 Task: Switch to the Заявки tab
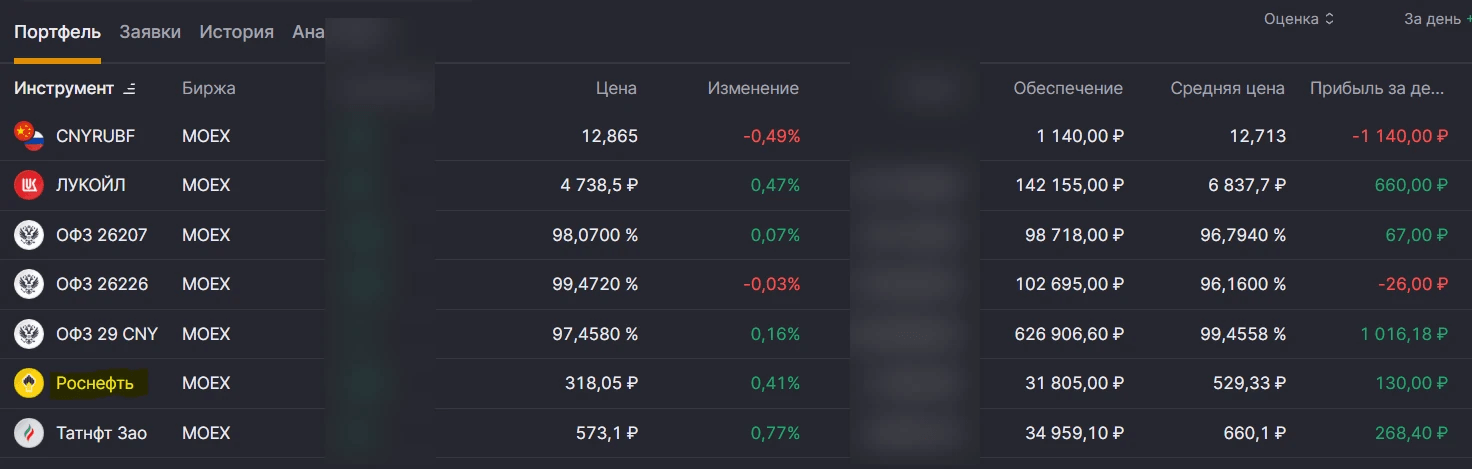click(x=150, y=32)
